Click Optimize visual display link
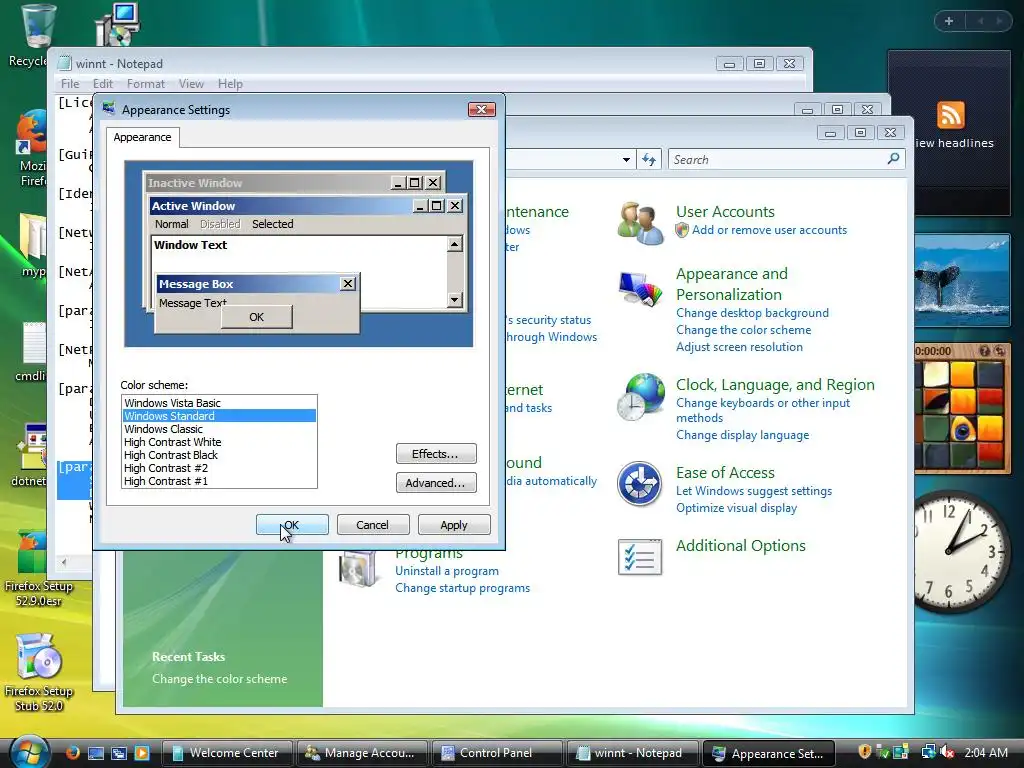This screenshot has height=768, width=1024. click(x=737, y=508)
